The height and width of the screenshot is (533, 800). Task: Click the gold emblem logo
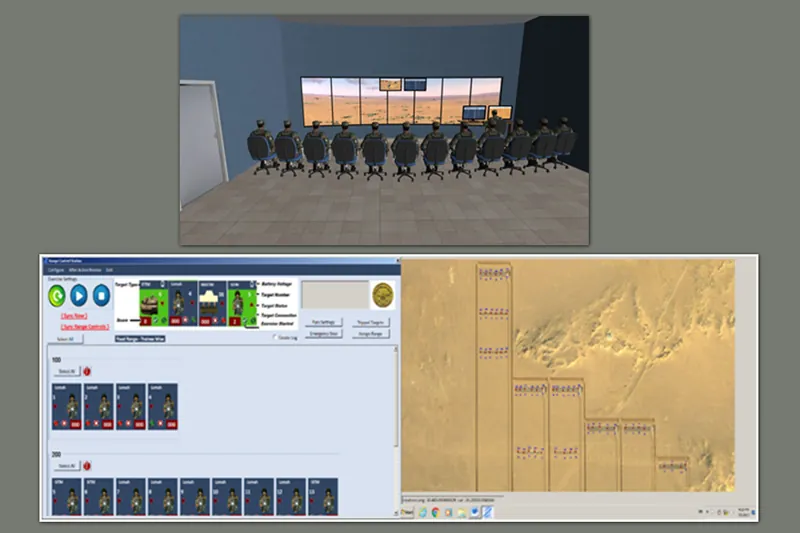pyautogui.click(x=383, y=295)
